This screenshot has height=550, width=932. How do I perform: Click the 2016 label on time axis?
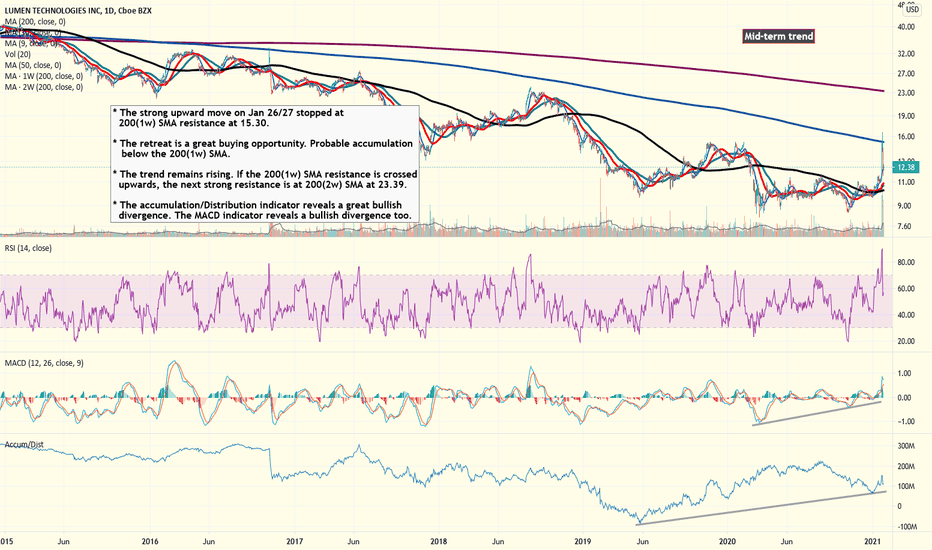pos(150,542)
